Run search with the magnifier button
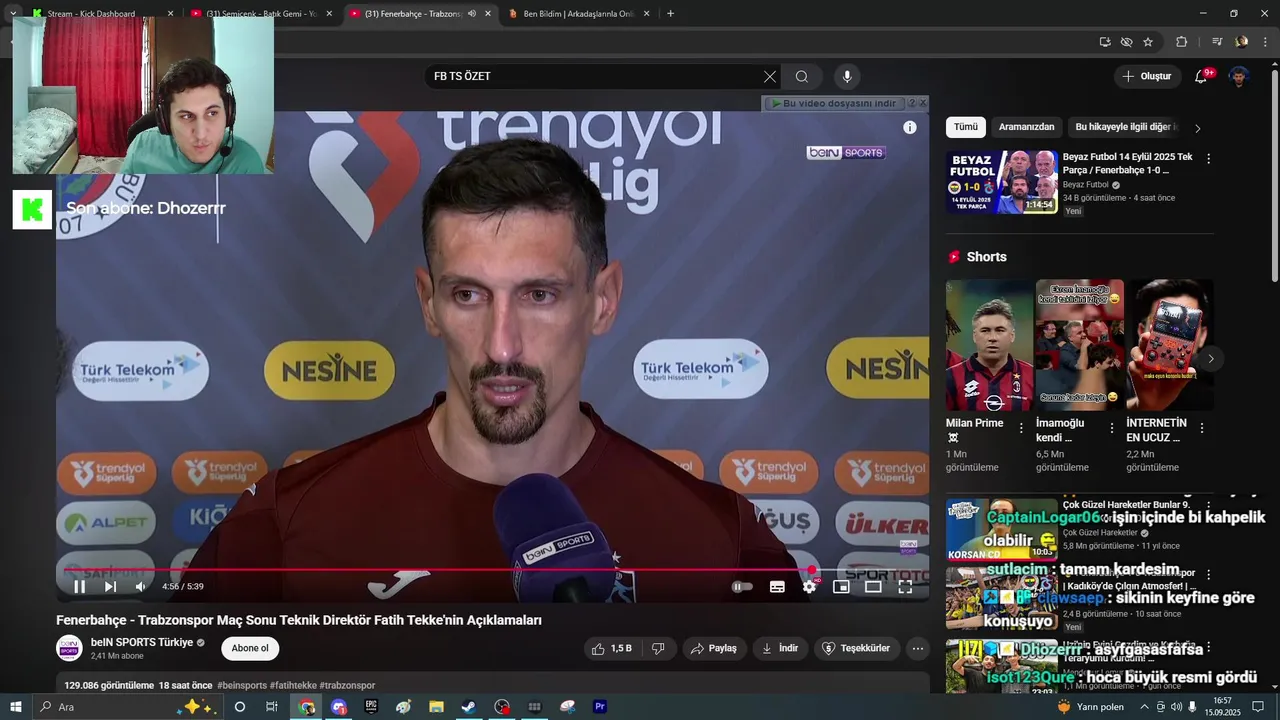Image resolution: width=1280 pixels, height=720 pixels. pyautogui.click(x=802, y=76)
